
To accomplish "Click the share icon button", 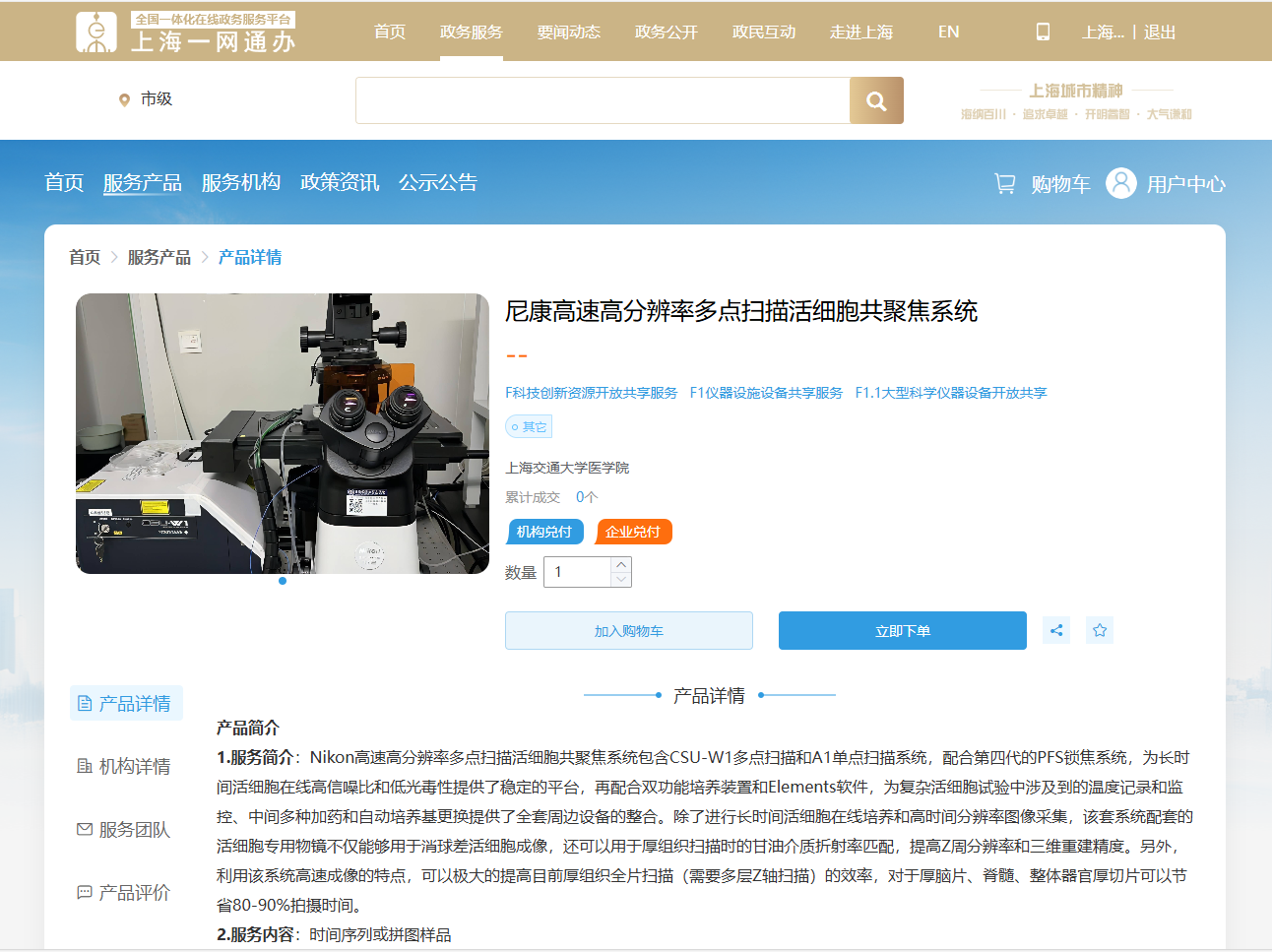I will tap(1055, 630).
